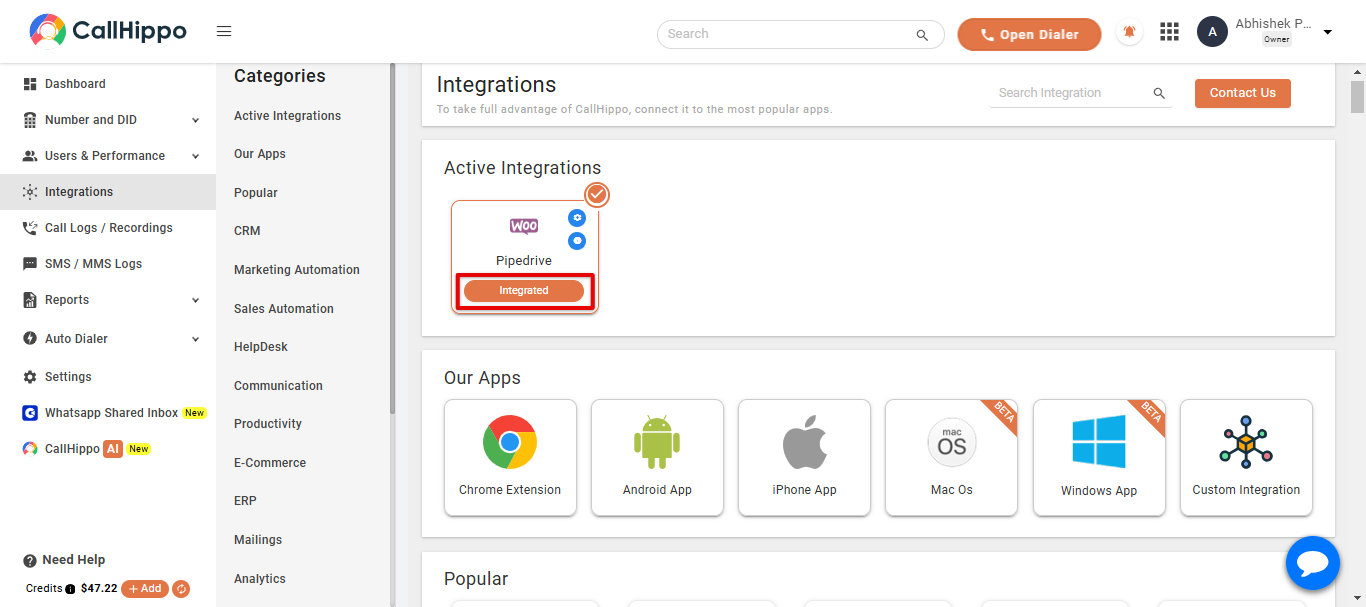Screen dimensions: 1366x607
Task: Open the Windows App card
Action: coord(1099,458)
